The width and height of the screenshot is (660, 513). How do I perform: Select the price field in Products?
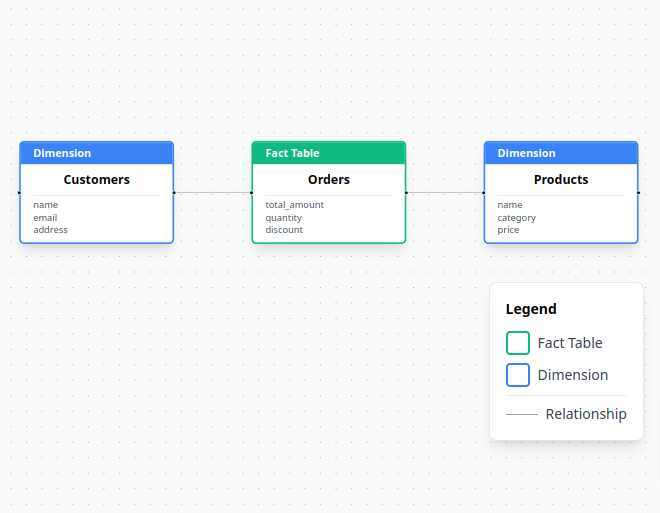coord(508,230)
